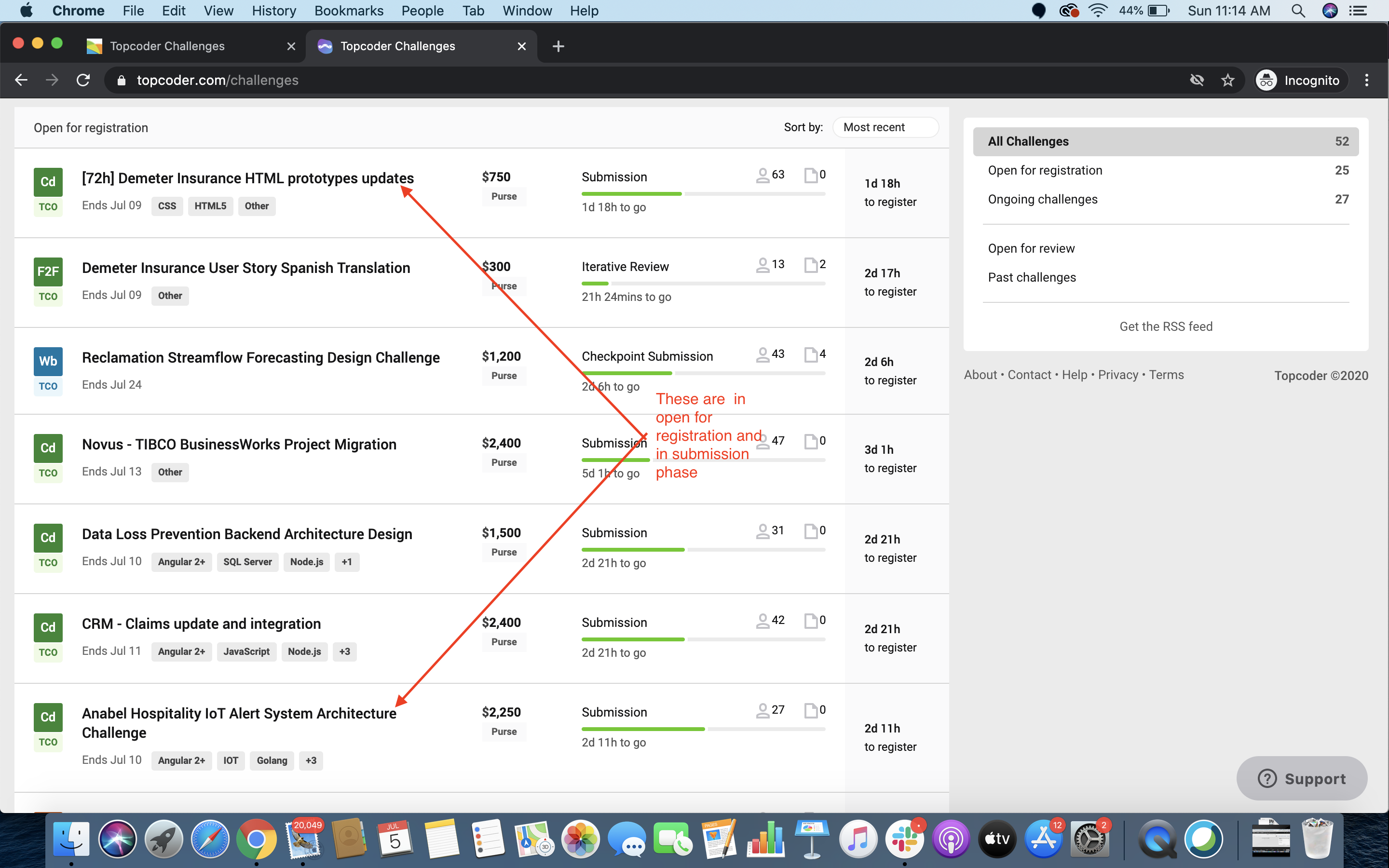This screenshot has width=1389, height=868.
Task: Open Finder from the dock
Action: tap(71, 839)
